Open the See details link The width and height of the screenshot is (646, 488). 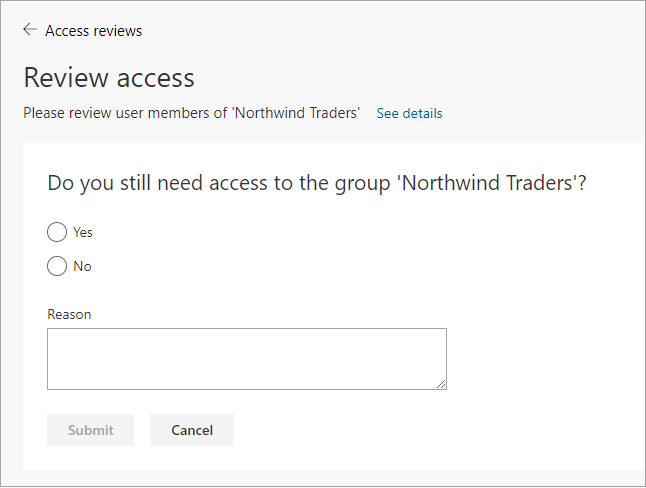click(409, 113)
